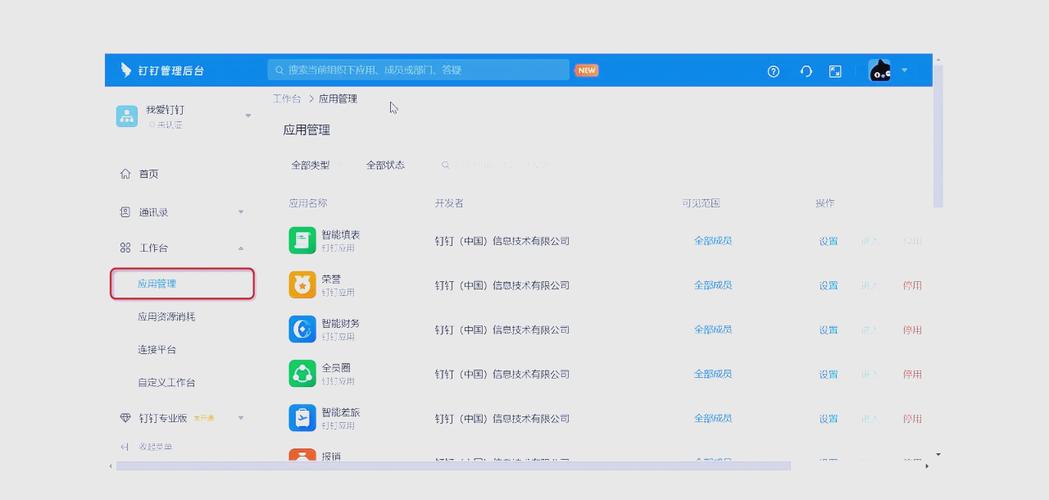
Task: Click the 荣誉 app name
Action: tap(331, 279)
